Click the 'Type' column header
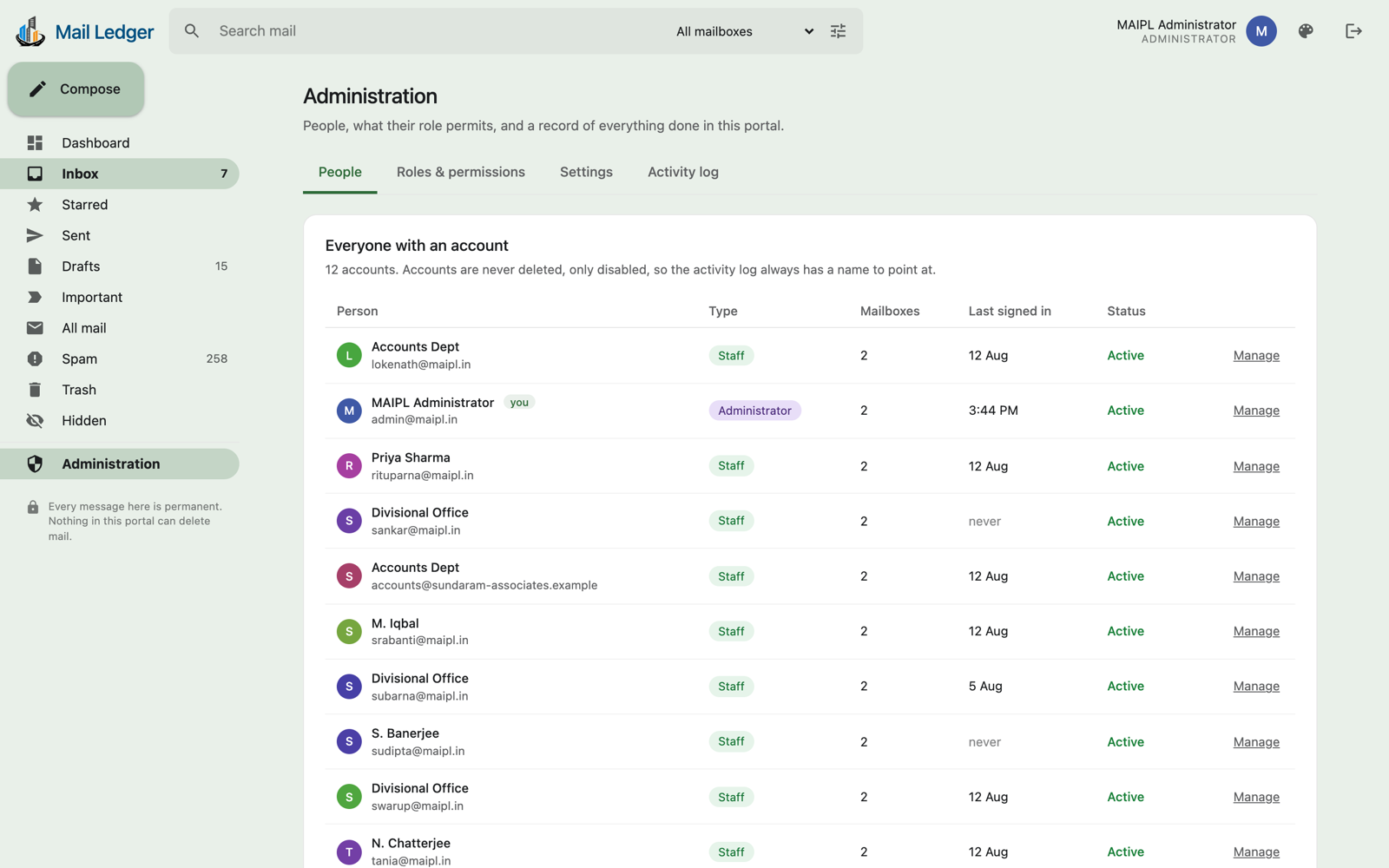The width and height of the screenshot is (1389, 868). (723, 311)
